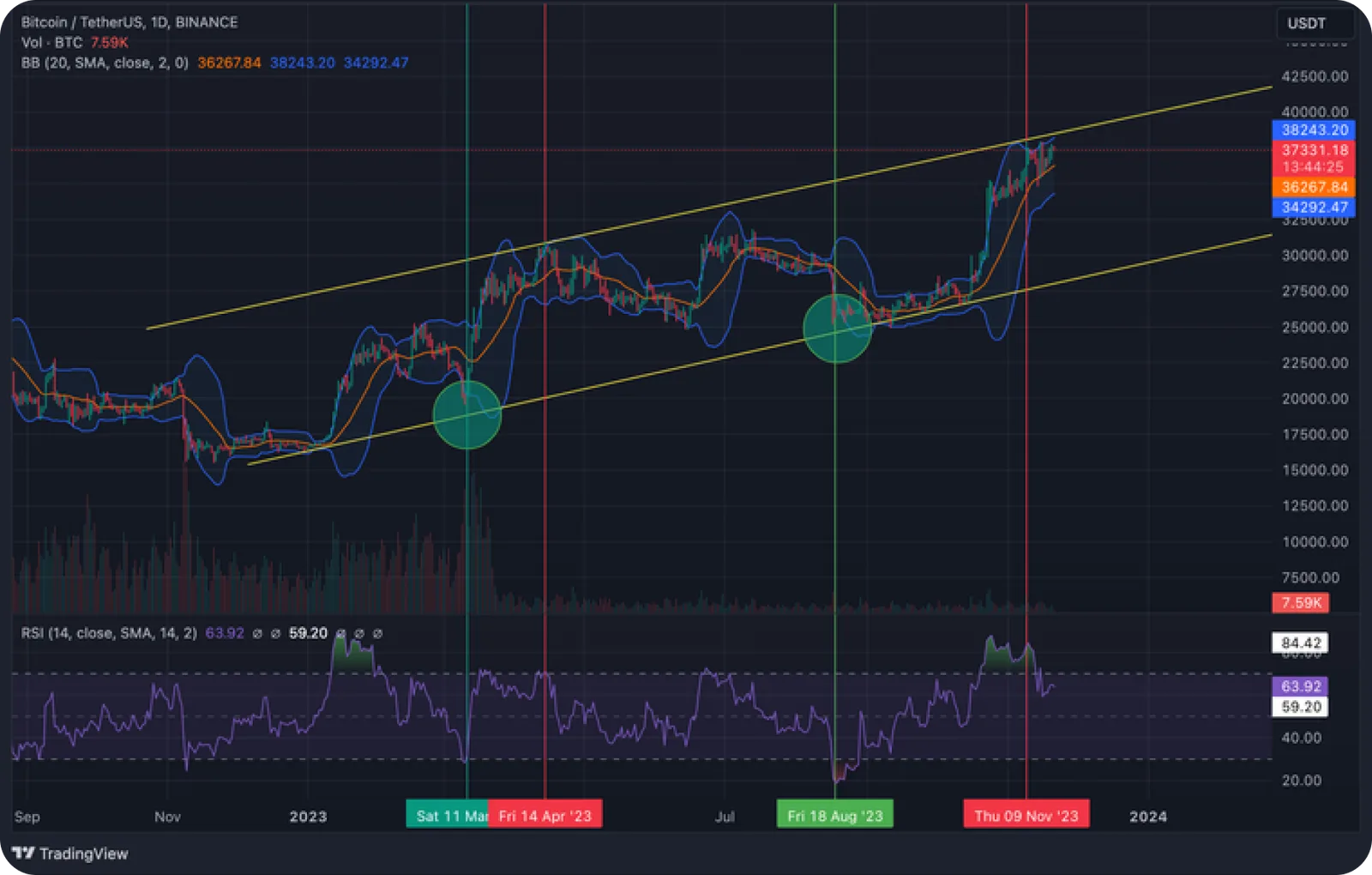Click the 25000.00 price scale tick
This screenshot has height=875, width=1372.
[1315, 327]
